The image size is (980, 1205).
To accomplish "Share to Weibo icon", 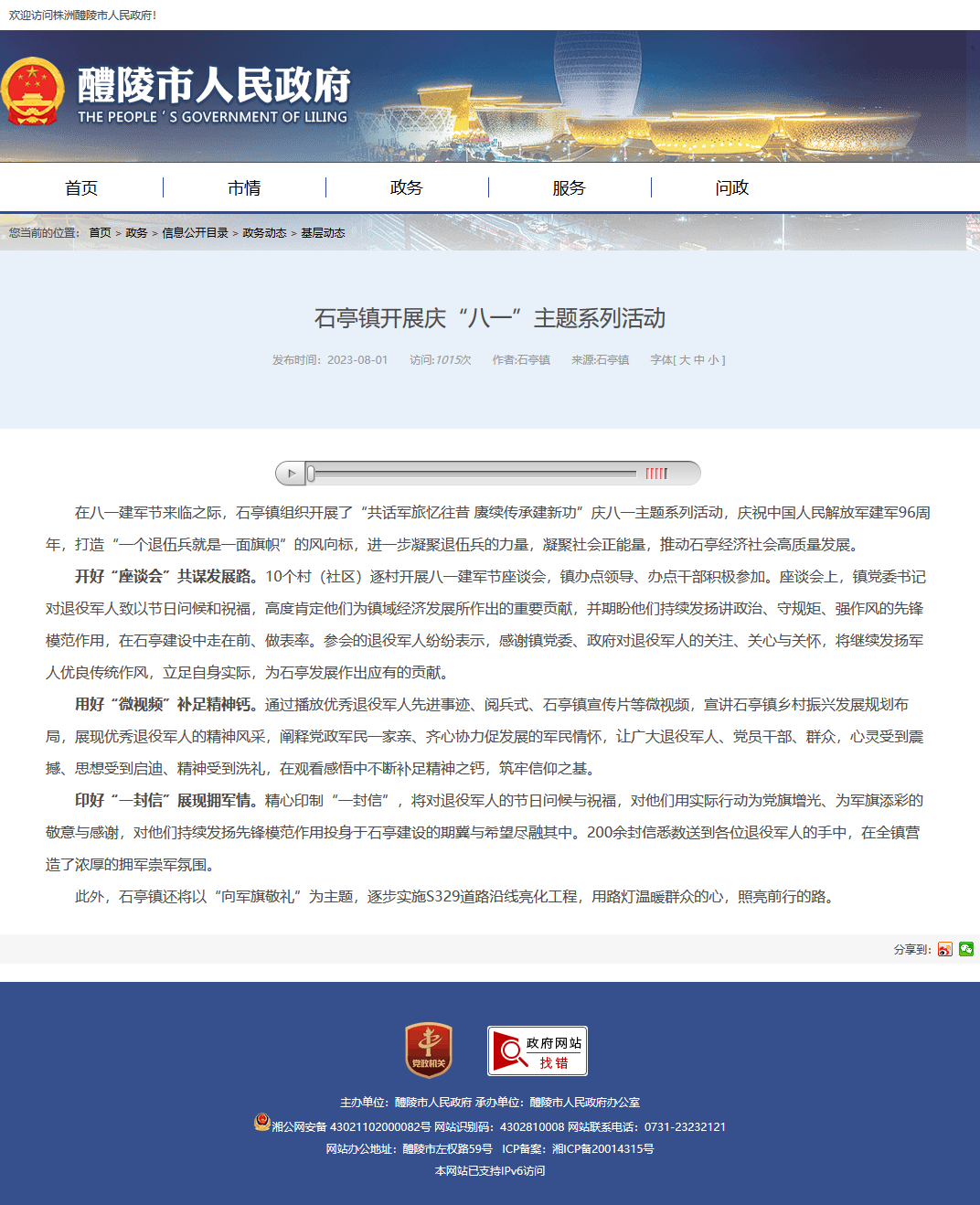I will coord(944,949).
